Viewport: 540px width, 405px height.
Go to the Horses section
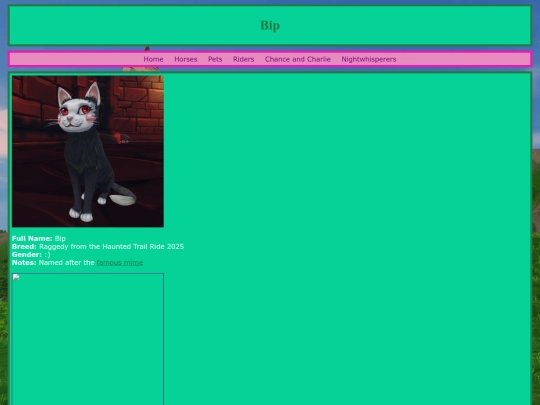186,59
